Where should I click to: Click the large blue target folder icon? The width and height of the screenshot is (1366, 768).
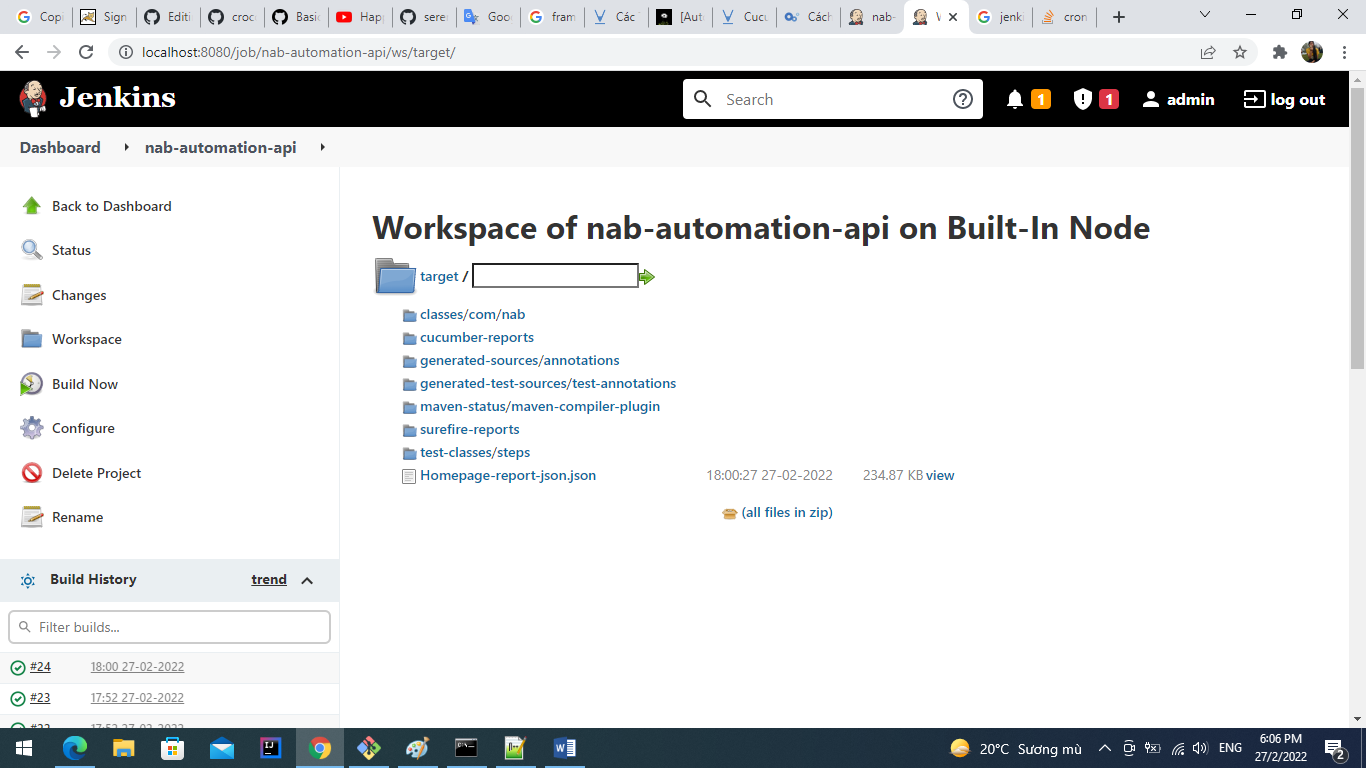(395, 276)
